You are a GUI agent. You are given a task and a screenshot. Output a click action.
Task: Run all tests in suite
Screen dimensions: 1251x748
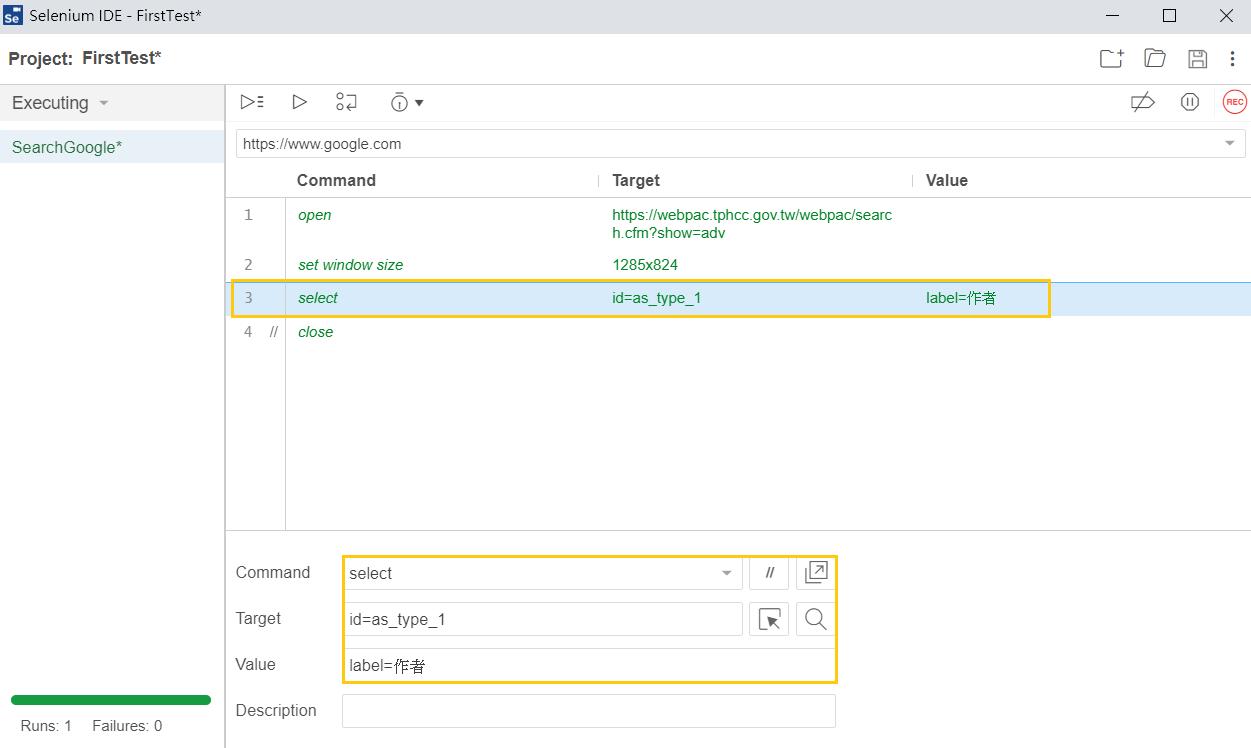click(252, 102)
